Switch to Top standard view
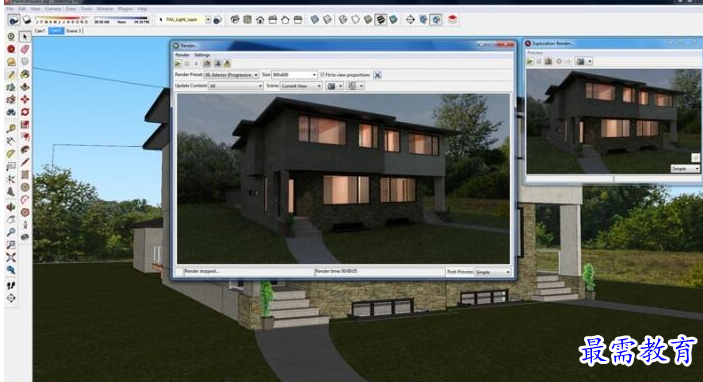This screenshot has height=382, width=703. pyautogui.click(x=247, y=20)
